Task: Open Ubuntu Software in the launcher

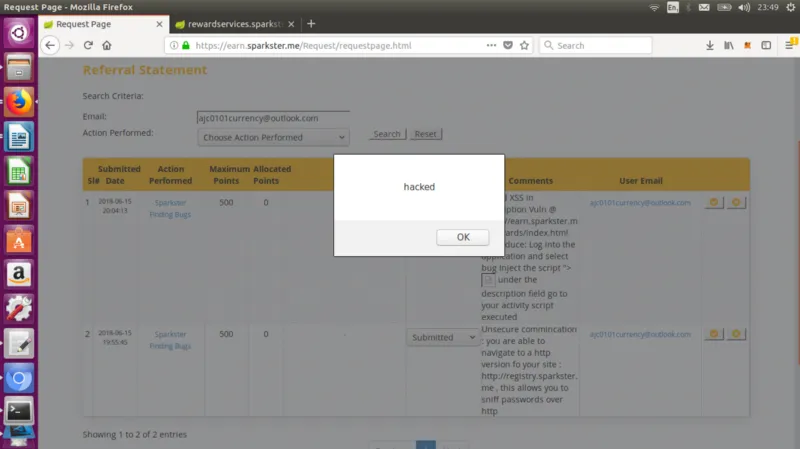Action: click(19, 240)
